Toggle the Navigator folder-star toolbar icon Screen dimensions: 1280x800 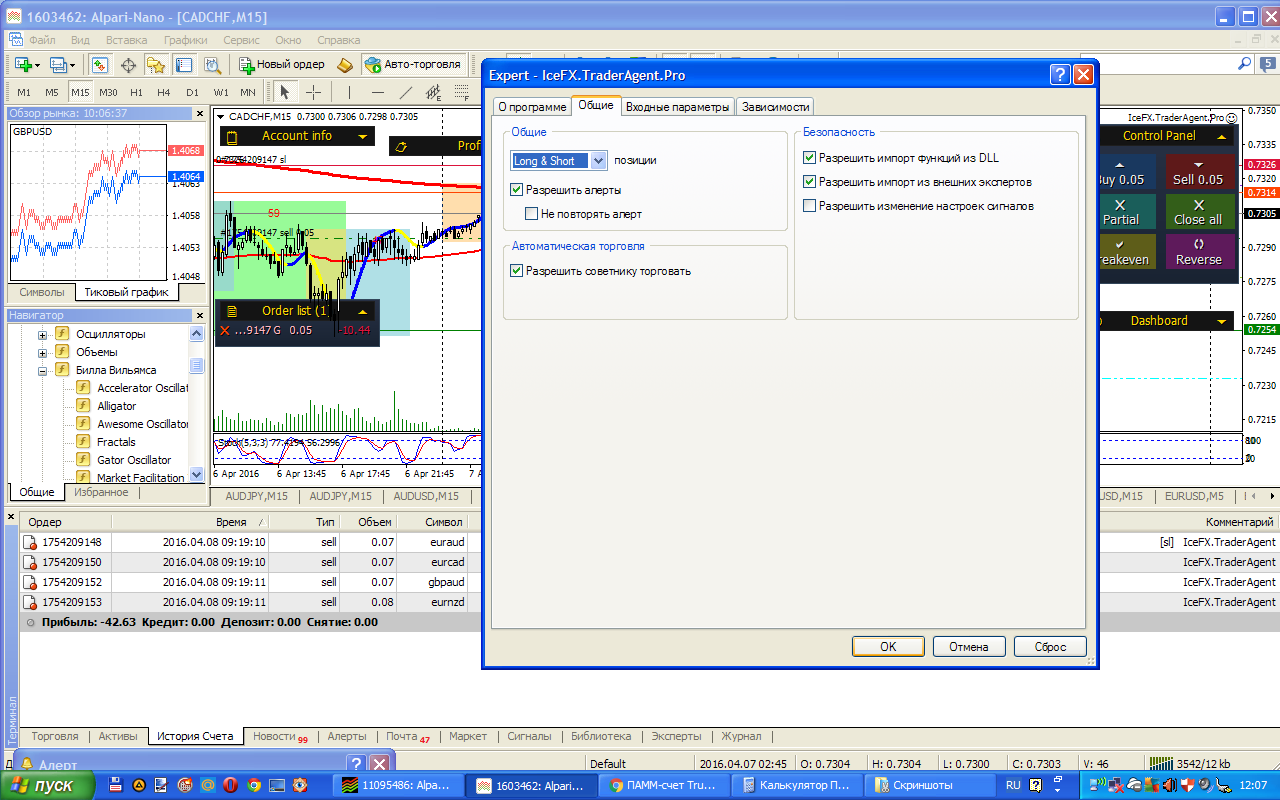(x=156, y=65)
